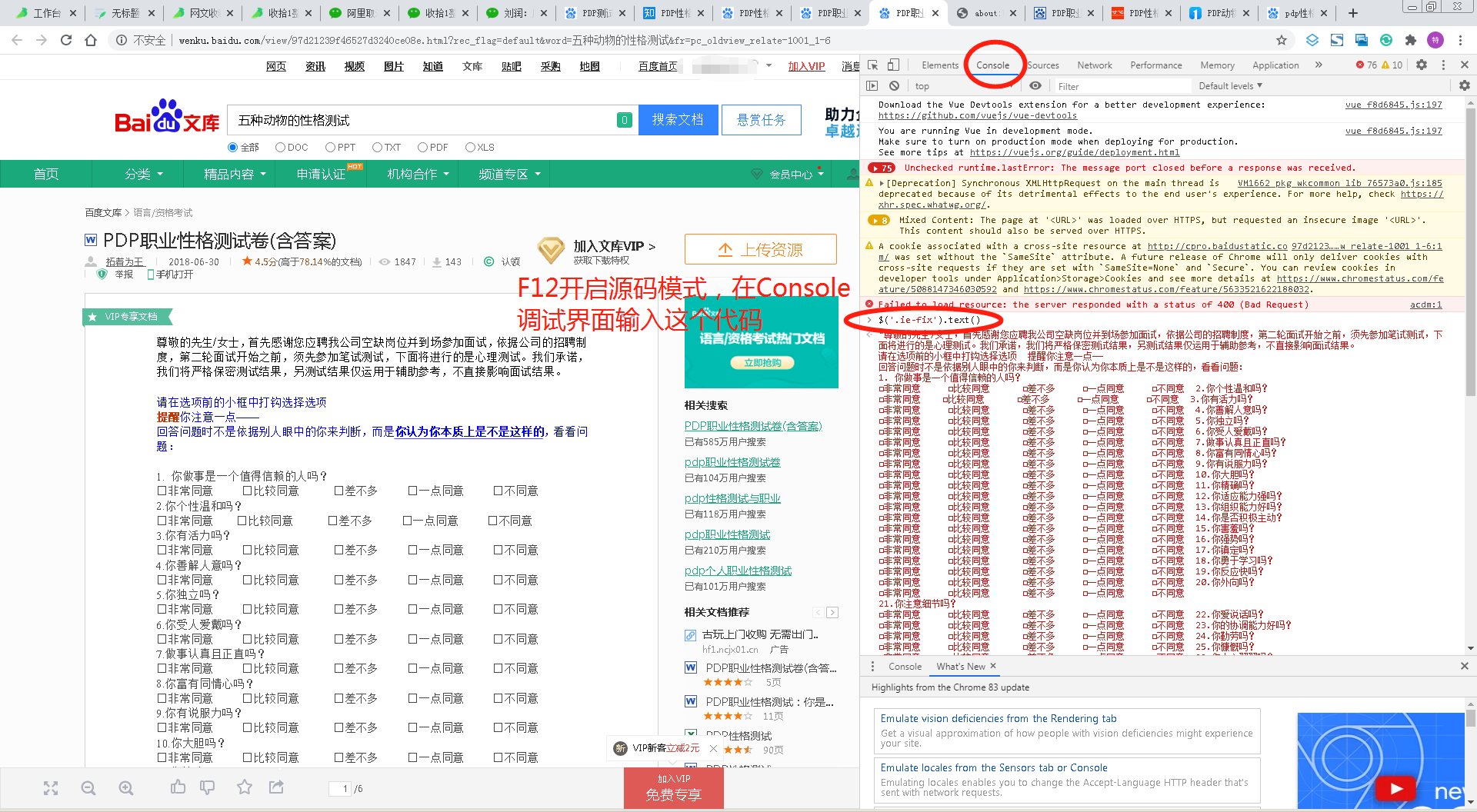Select the PDF file type radio

422,148
